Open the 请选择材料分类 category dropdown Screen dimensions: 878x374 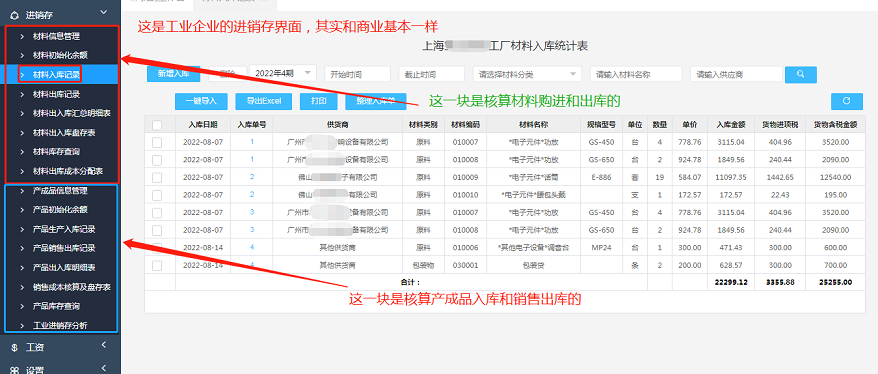click(x=526, y=74)
